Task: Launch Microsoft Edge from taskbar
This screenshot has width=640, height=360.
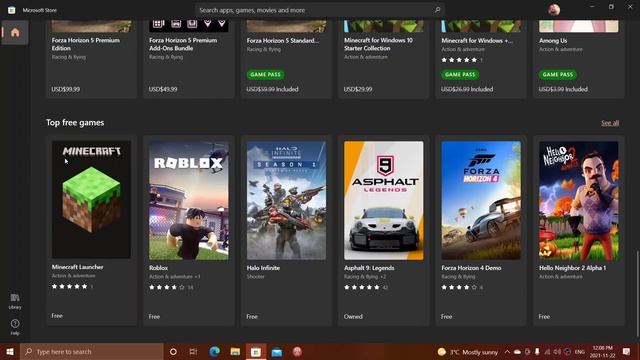Action: coord(214,351)
